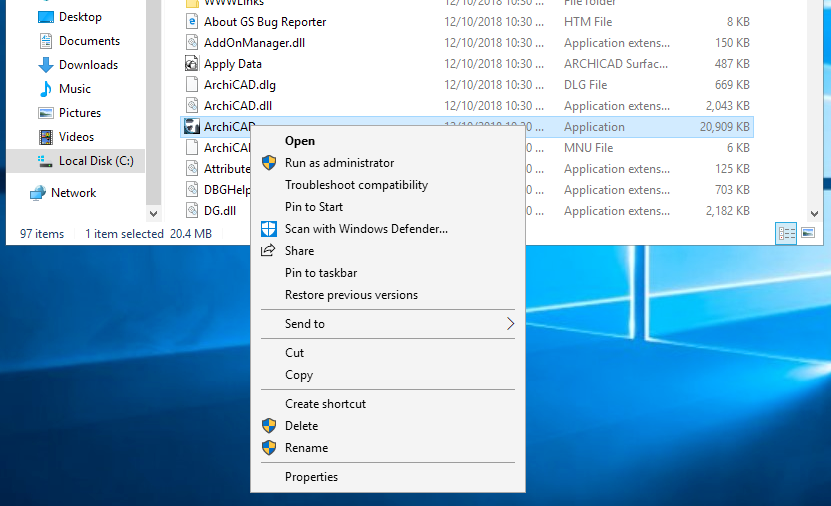Click the About GS Bug Reporter HTM icon
831x506 pixels.
pos(192,22)
